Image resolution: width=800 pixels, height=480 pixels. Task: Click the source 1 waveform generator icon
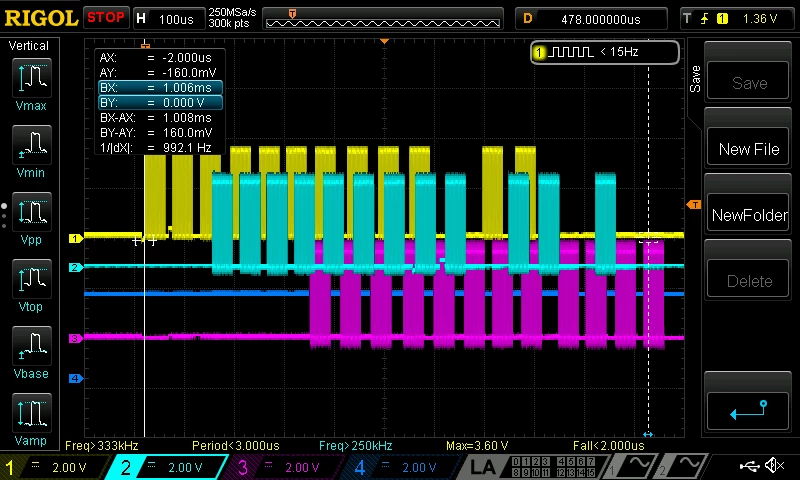(x=632, y=465)
